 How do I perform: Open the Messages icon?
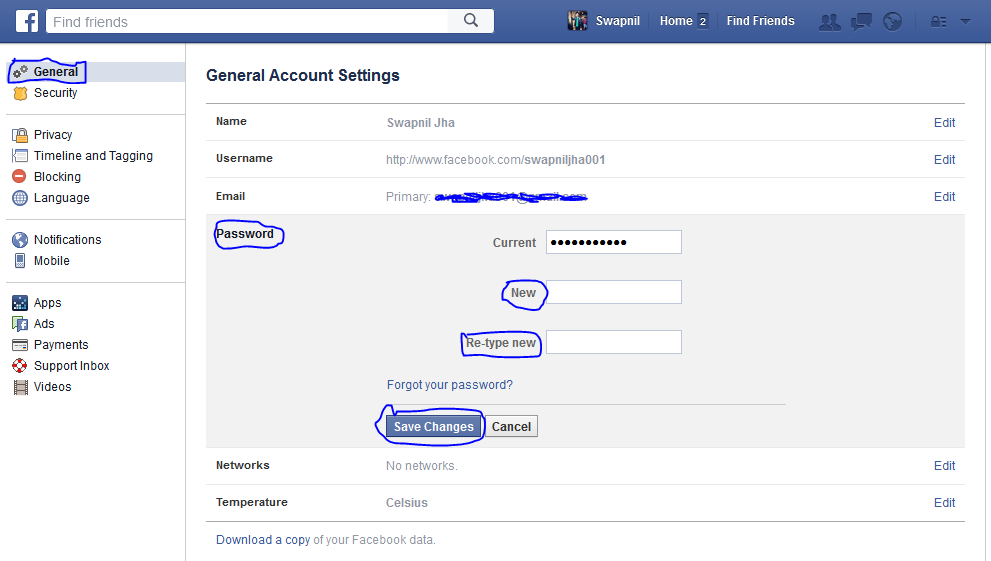tap(861, 22)
